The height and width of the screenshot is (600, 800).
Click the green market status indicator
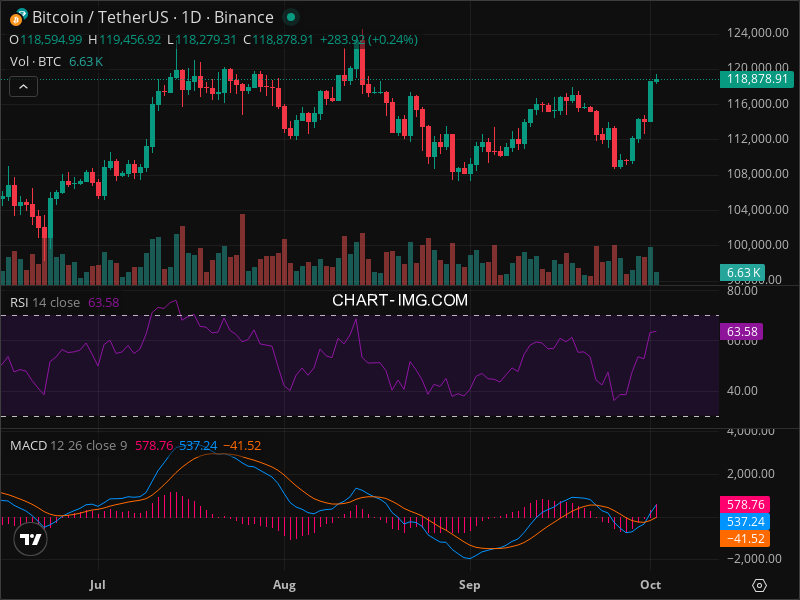(x=290, y=18)
